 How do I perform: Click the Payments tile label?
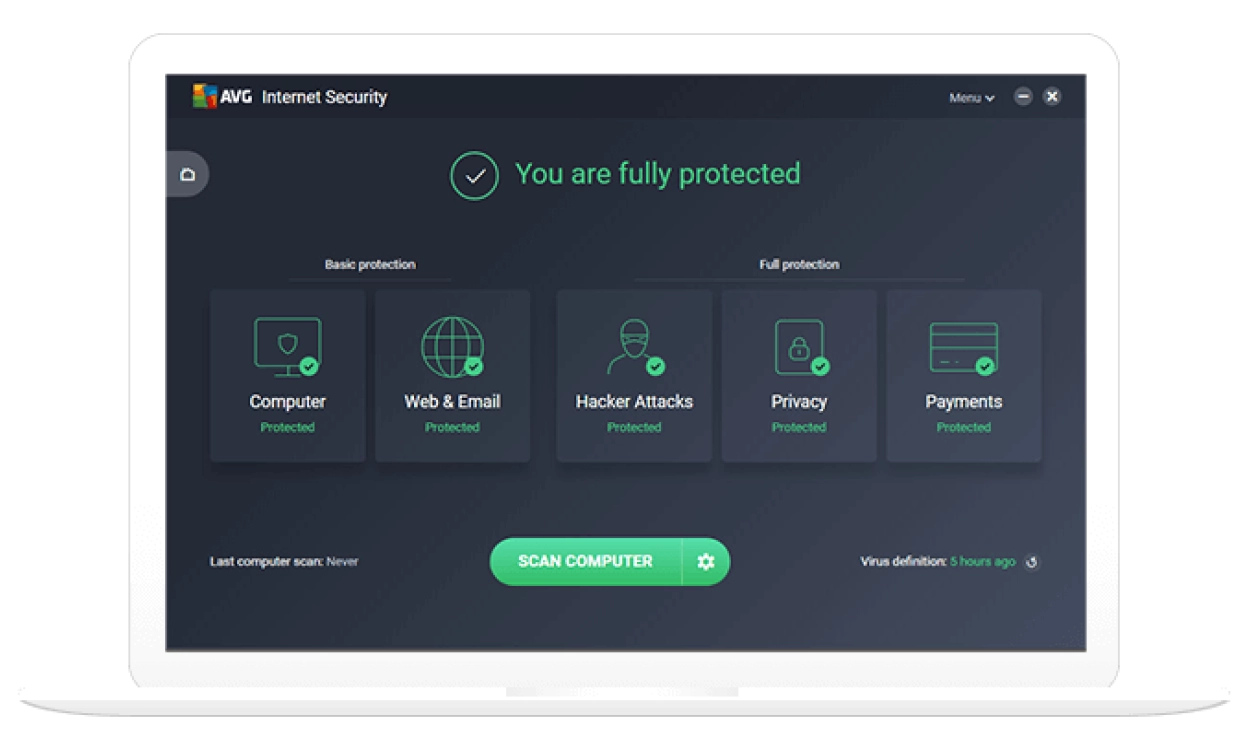pos(963,402)
